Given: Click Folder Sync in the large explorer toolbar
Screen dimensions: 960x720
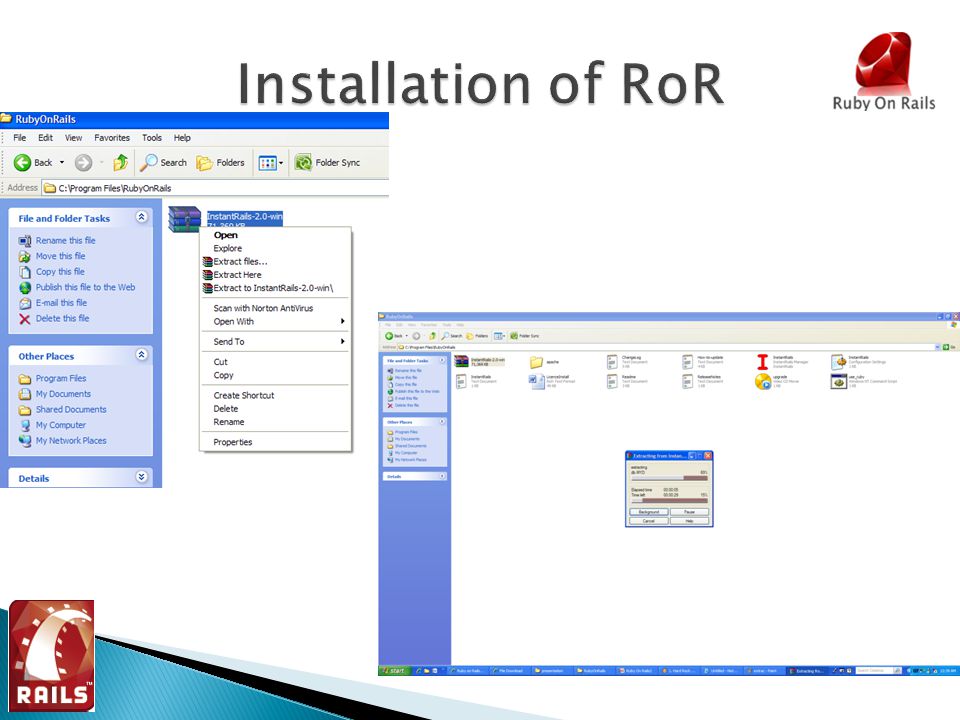Looking at the screenshot, I should point(327,162).
